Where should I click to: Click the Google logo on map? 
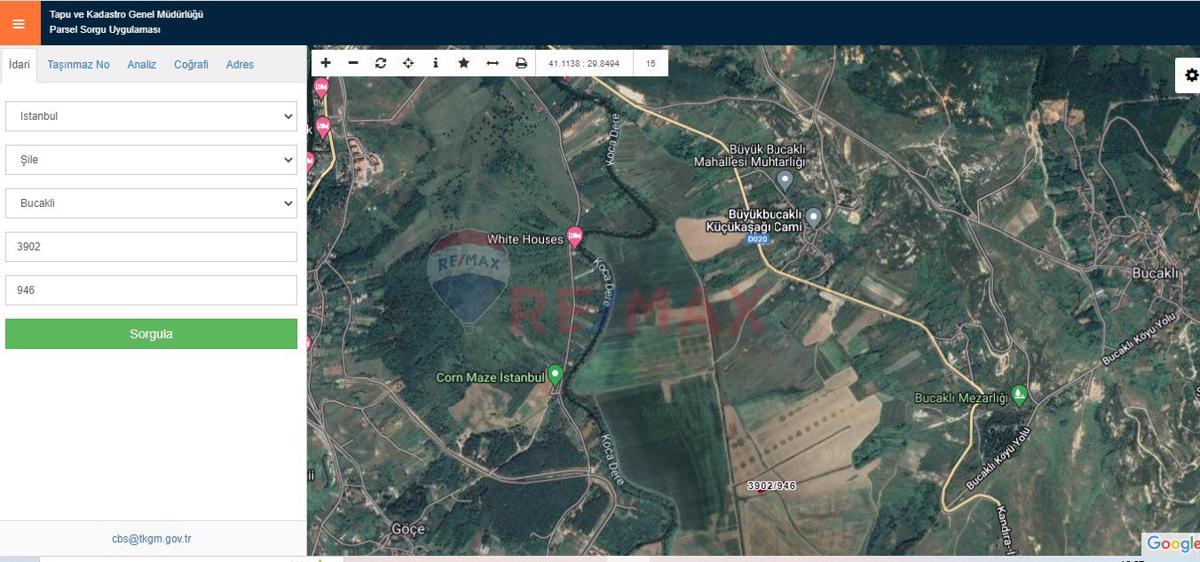tap(1172, 543)
